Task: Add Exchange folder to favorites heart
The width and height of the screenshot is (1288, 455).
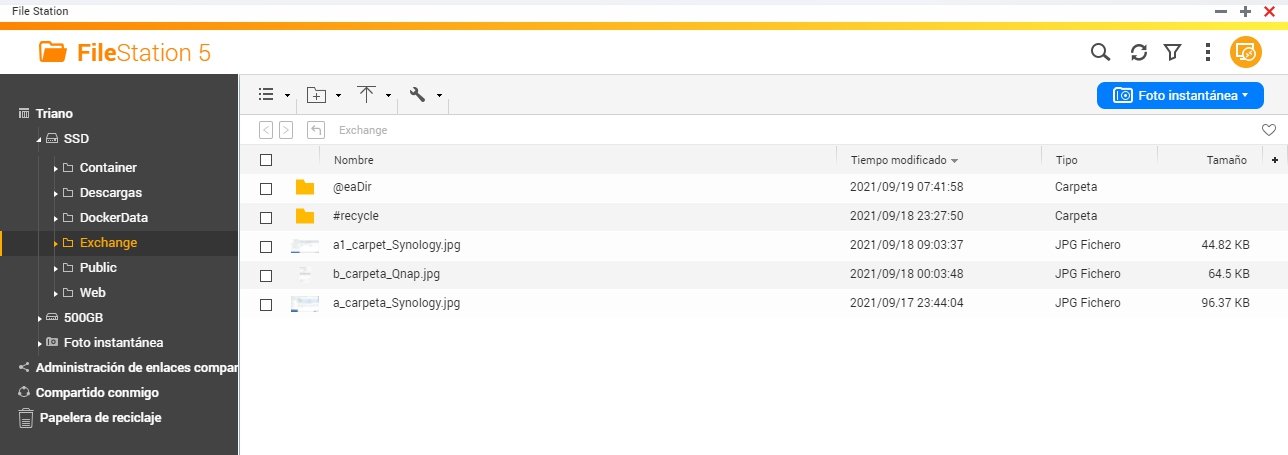Action: tap(1269, 130)
